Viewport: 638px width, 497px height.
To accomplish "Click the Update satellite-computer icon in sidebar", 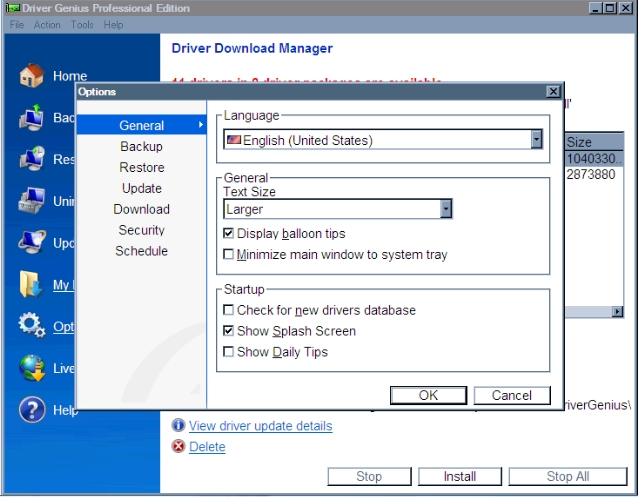I will (x=32, y=242).
